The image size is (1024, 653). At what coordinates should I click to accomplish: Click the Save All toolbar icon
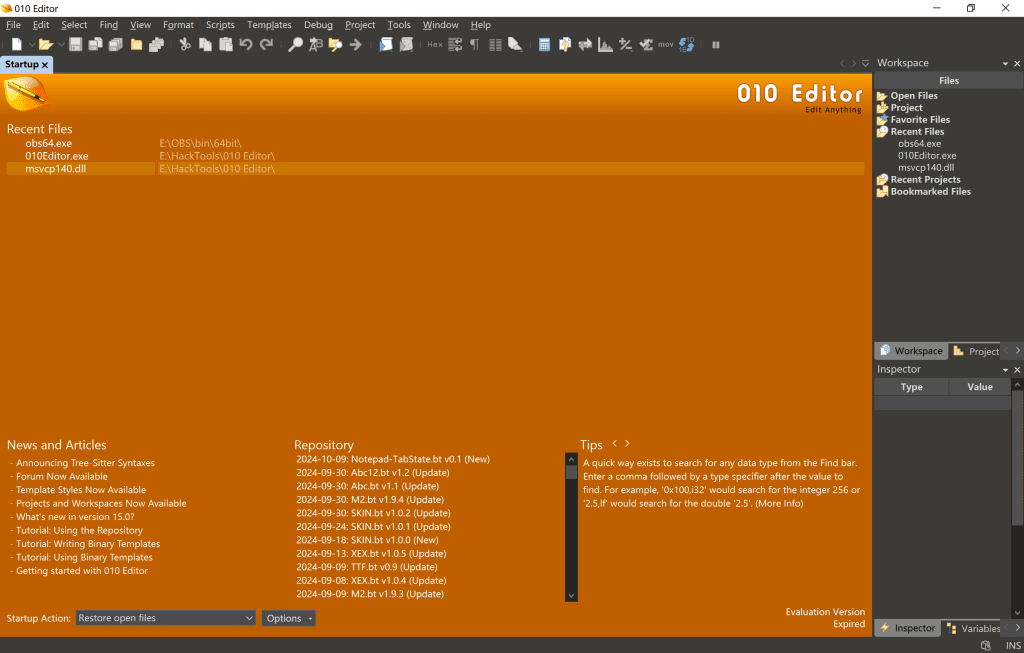click(116, 44)
